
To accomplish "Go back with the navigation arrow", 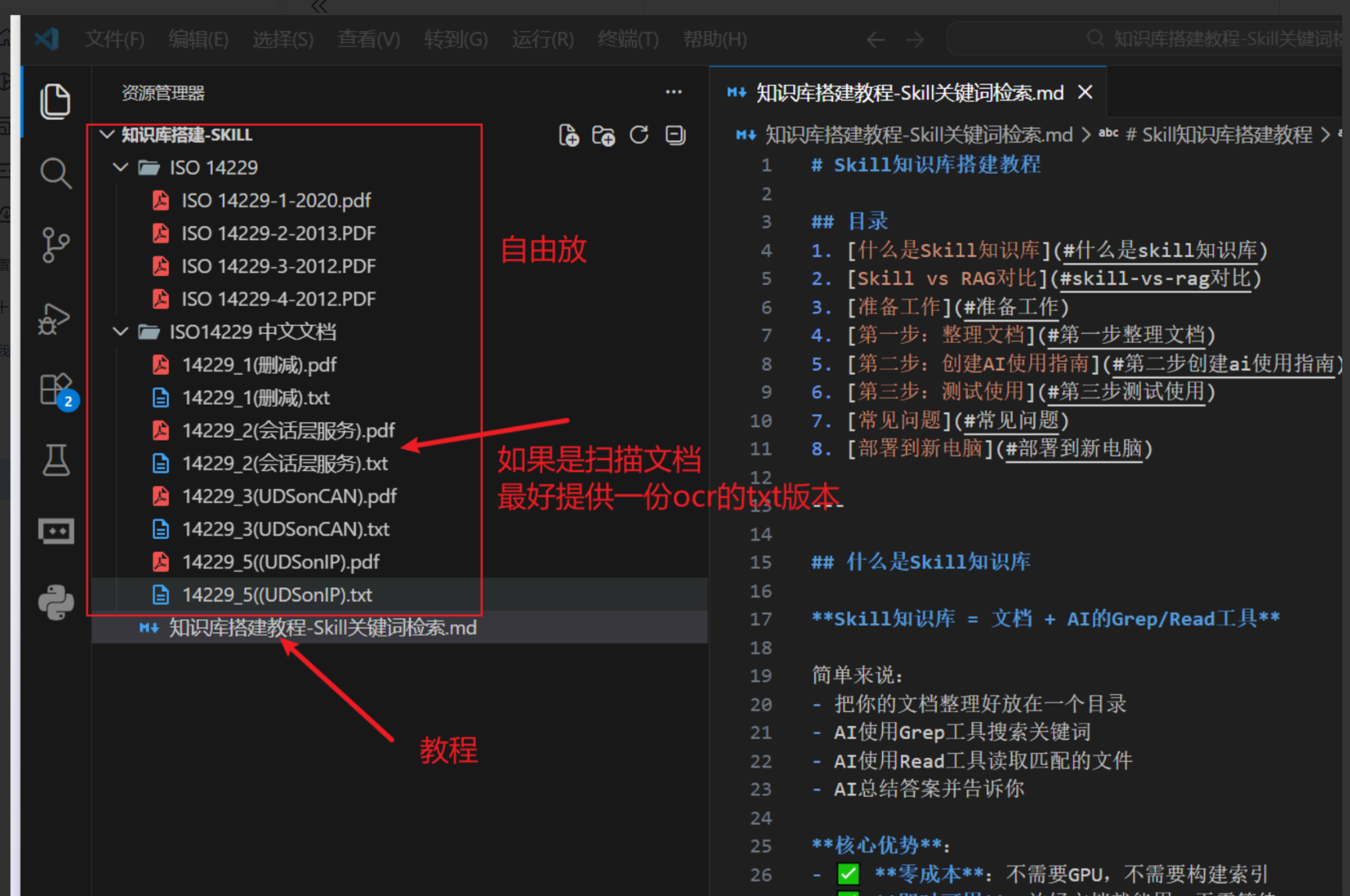I will tap(876, 39).
